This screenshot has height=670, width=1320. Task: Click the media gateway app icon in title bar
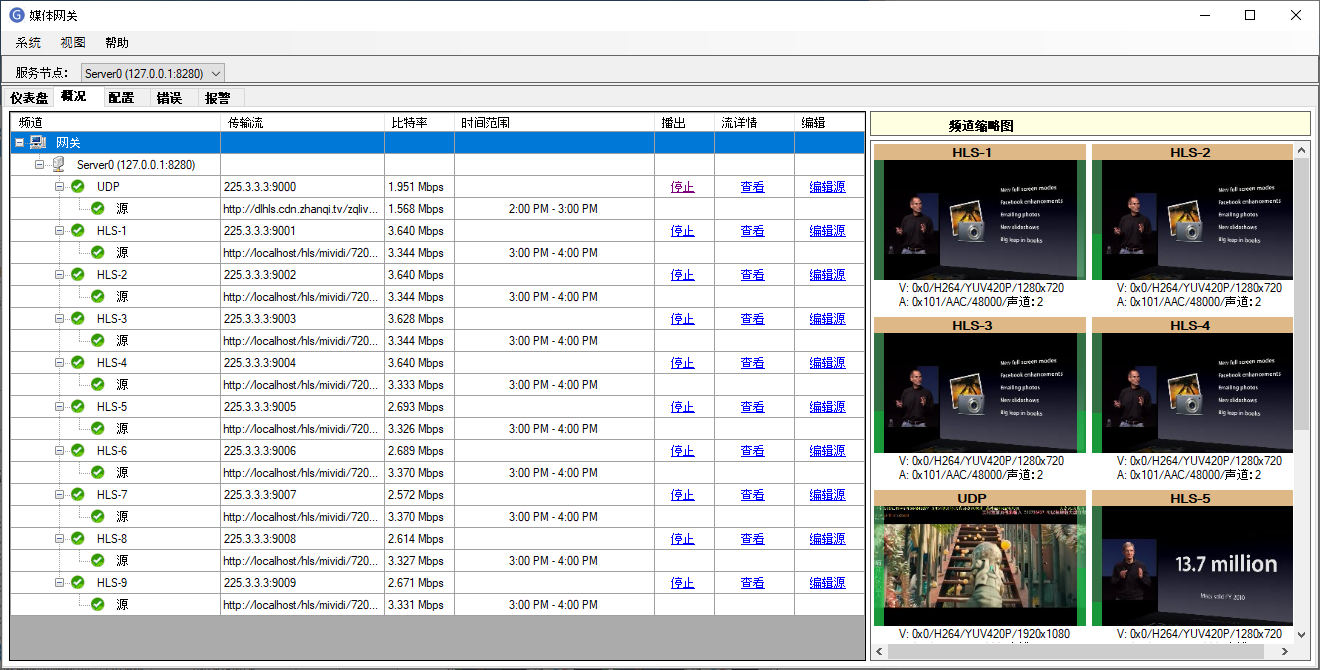pos(16,15)
